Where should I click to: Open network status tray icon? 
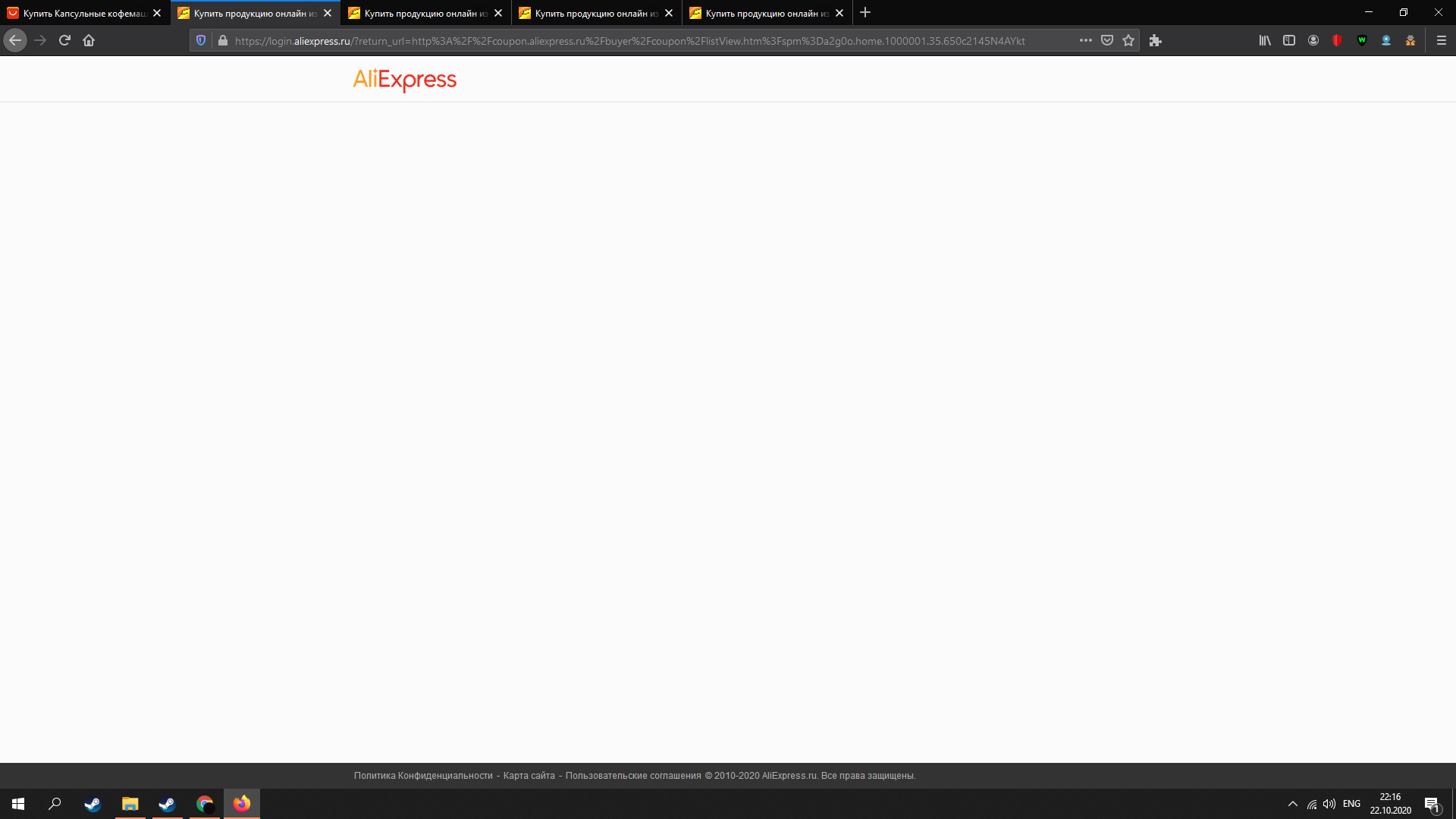click(x=1312, y=804)
